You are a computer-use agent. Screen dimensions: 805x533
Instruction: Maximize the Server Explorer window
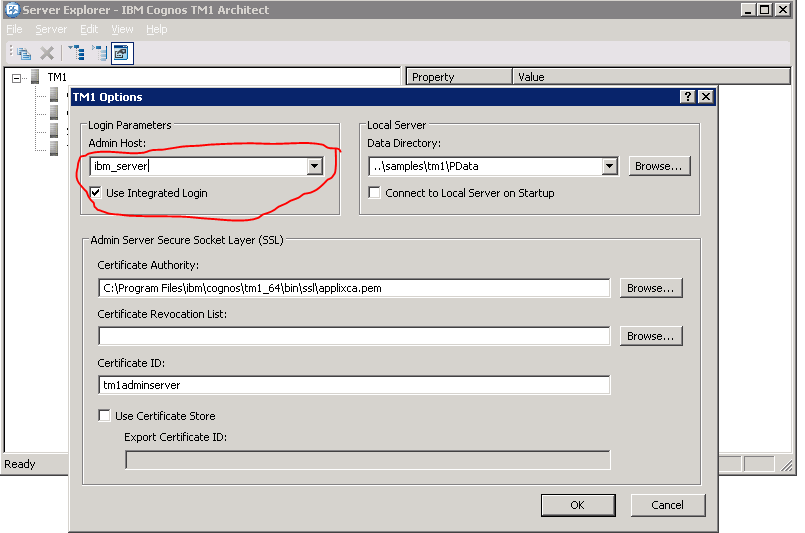[x=764, y=9]
